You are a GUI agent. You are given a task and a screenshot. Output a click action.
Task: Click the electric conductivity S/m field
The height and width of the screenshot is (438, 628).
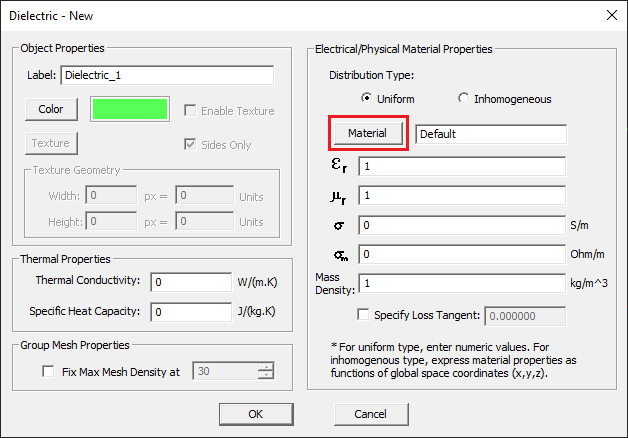pyautogui.click(x=462, y=225)
